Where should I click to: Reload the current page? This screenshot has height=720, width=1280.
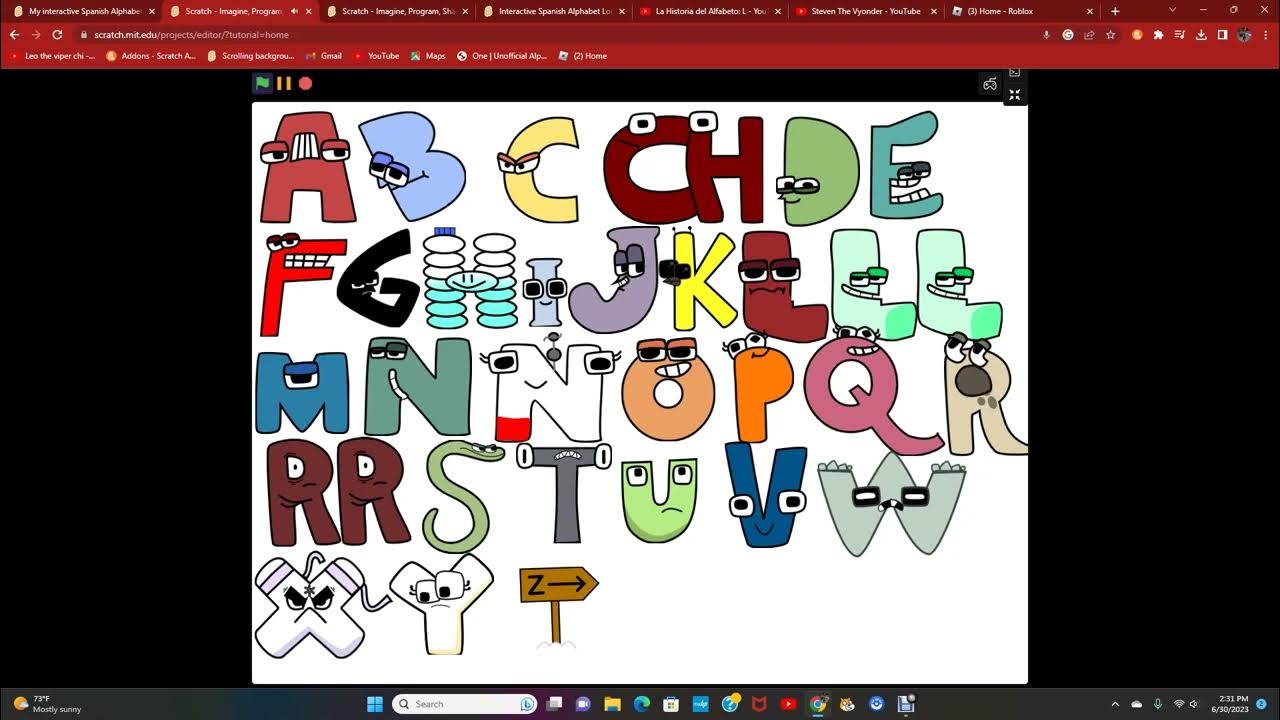(58, 34)
